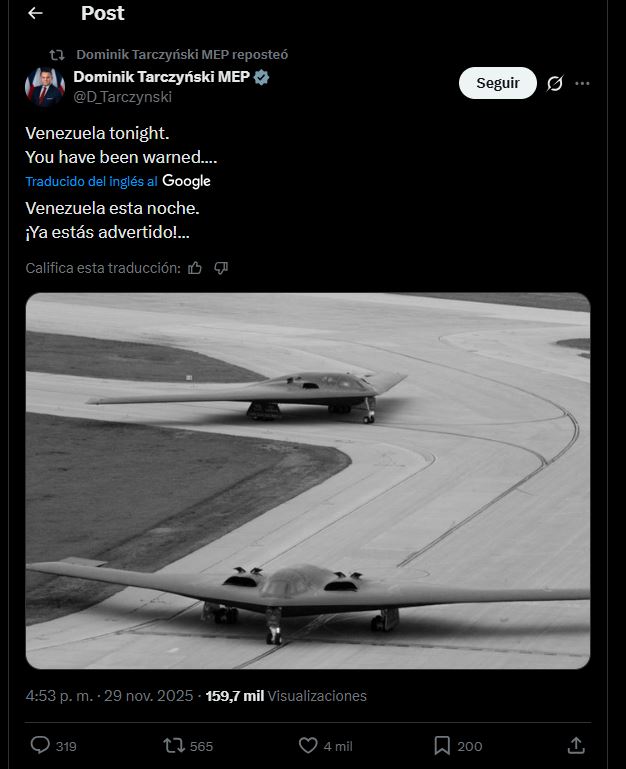Screen dimensions: 626x769
Task: Click the 159,7 mil Visualizaciones count
Action: [x=286, y=696]
